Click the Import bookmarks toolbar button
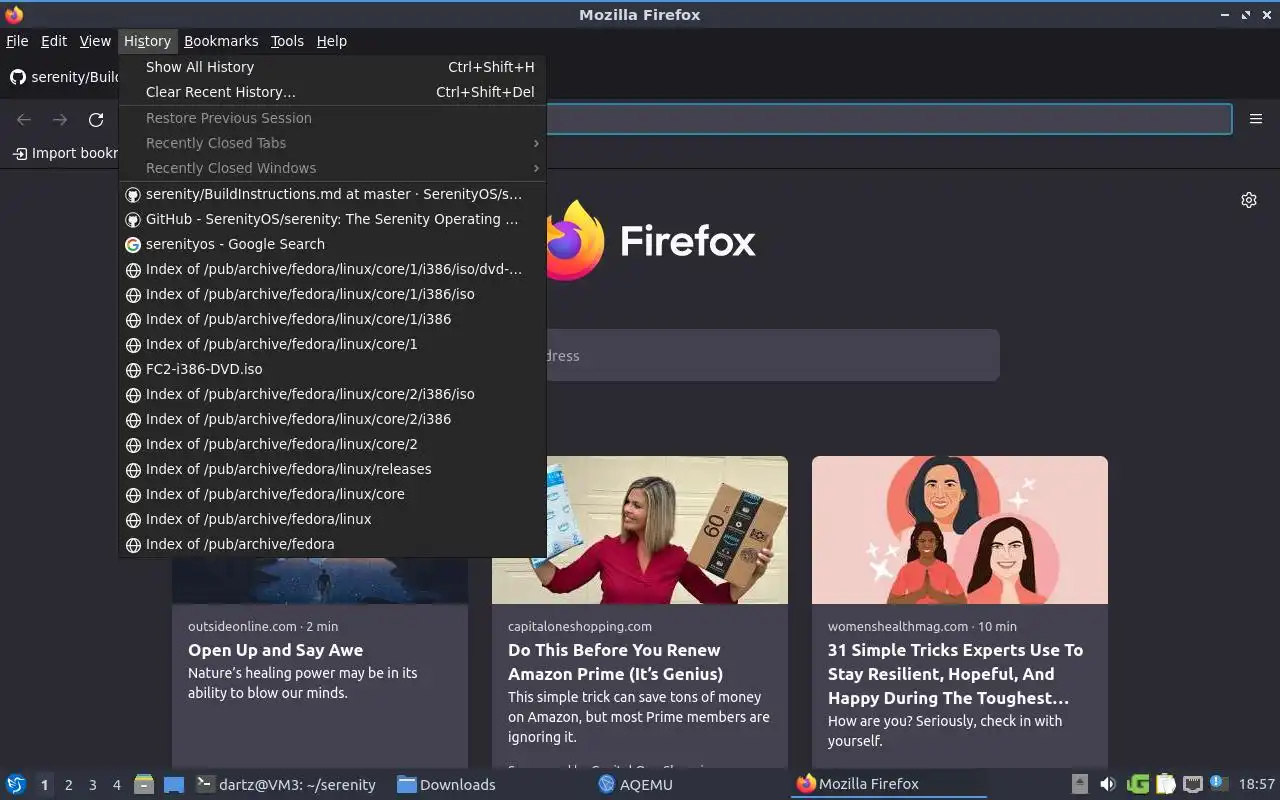Image resolution: width=1280 pixels, height=800 pixels. [x=65, y=153]
